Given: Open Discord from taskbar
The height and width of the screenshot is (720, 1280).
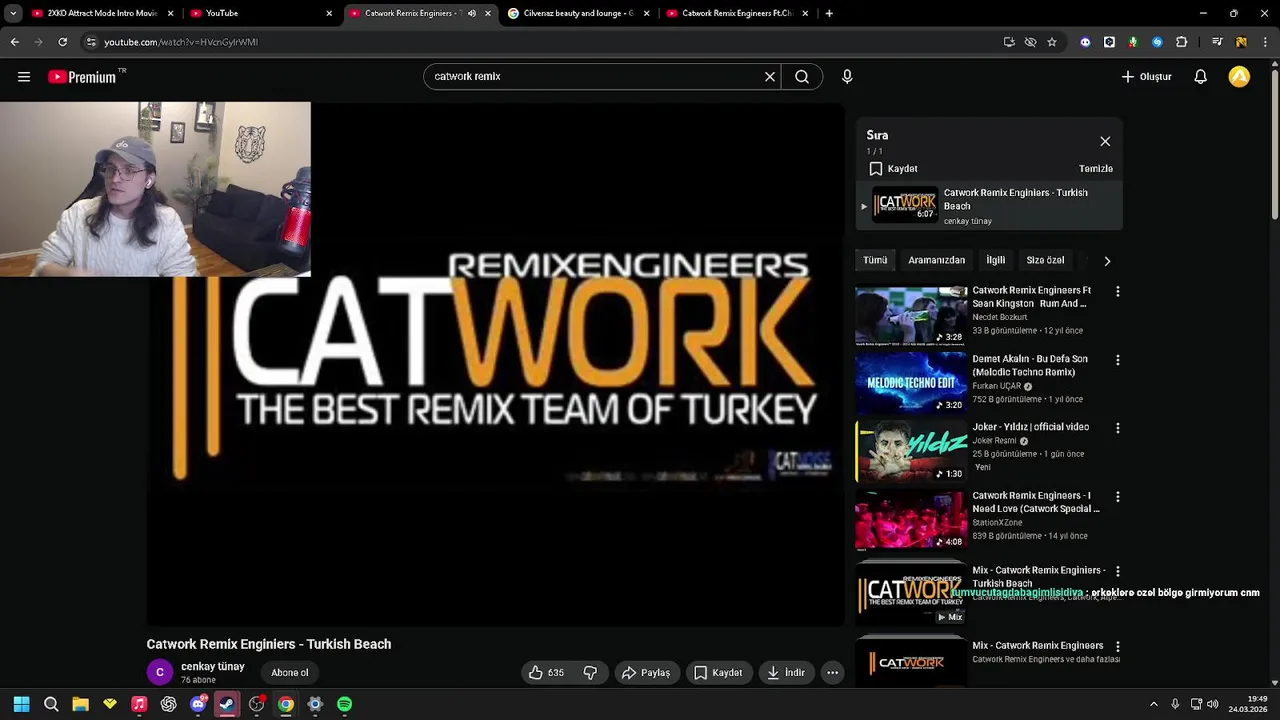Looking at the screenshot, I should click(x=198, y=704).
